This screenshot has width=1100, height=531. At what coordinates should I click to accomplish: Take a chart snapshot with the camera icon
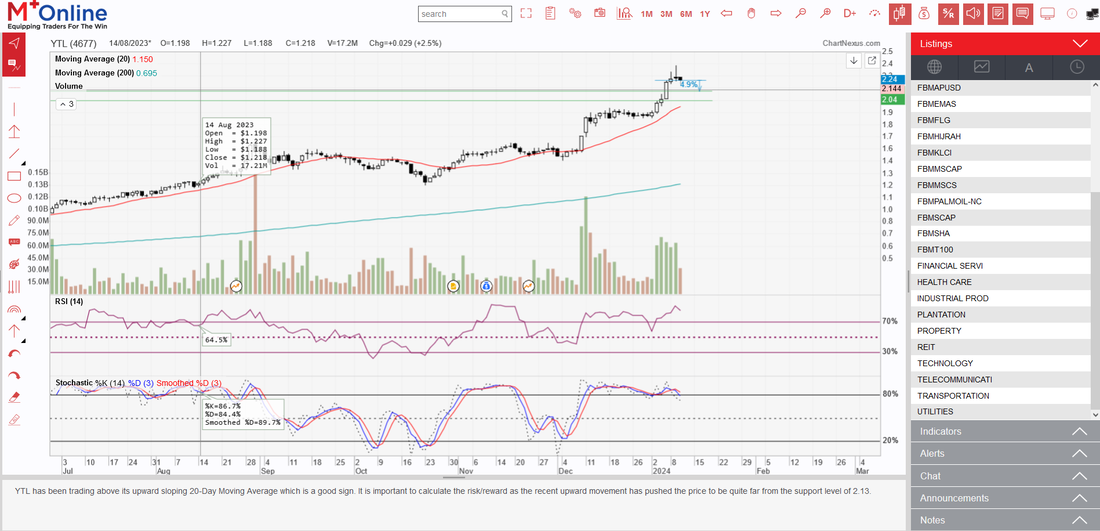click(x=600, y=13)
